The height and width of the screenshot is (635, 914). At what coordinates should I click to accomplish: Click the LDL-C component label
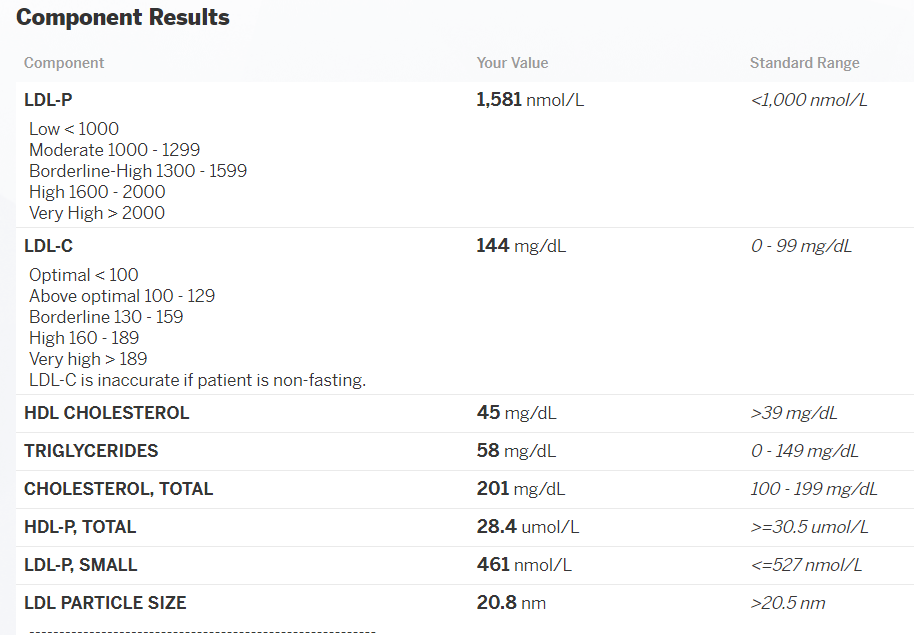pyautogui.click(x=48, y=246)
